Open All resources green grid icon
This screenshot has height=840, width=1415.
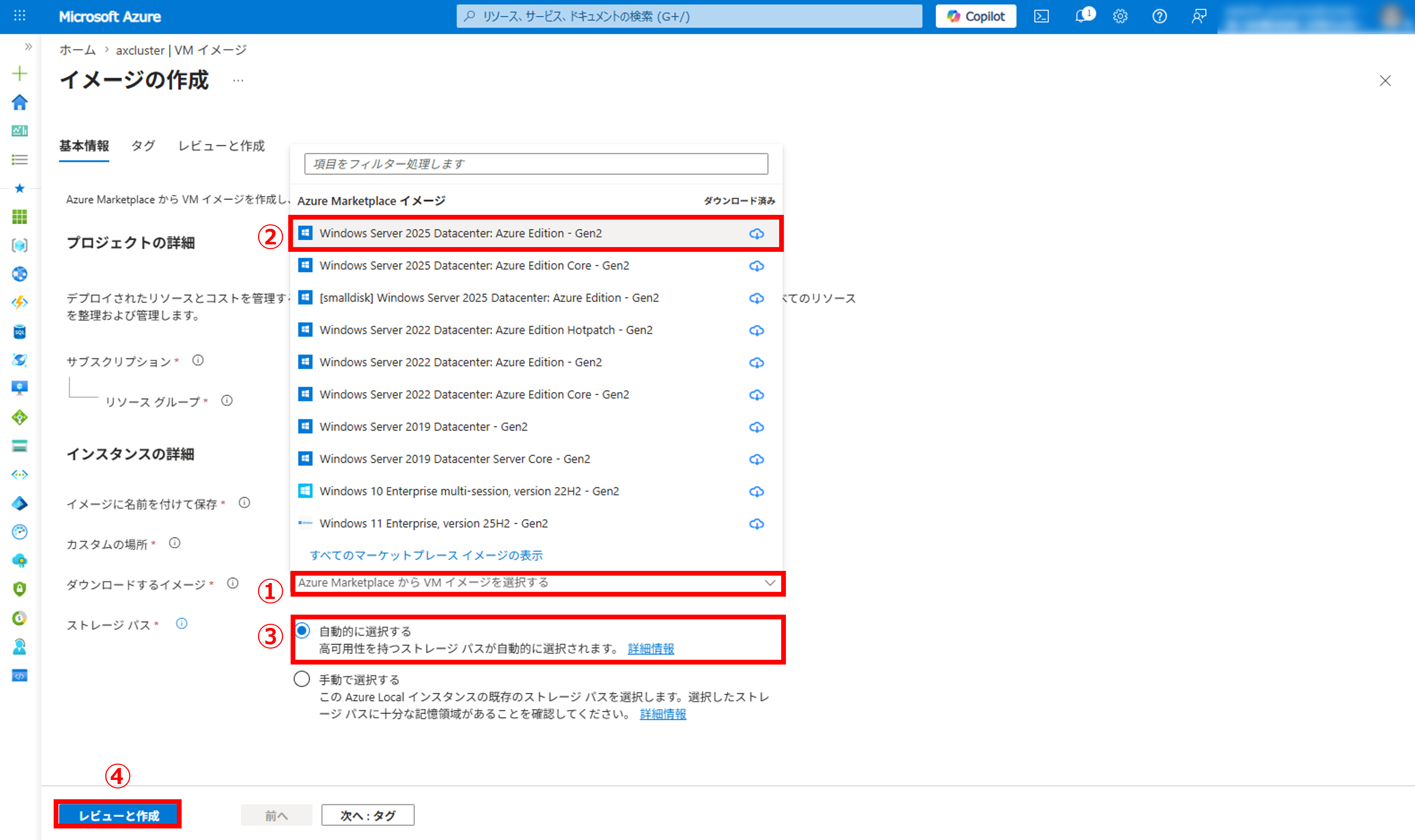pos(20,217)
